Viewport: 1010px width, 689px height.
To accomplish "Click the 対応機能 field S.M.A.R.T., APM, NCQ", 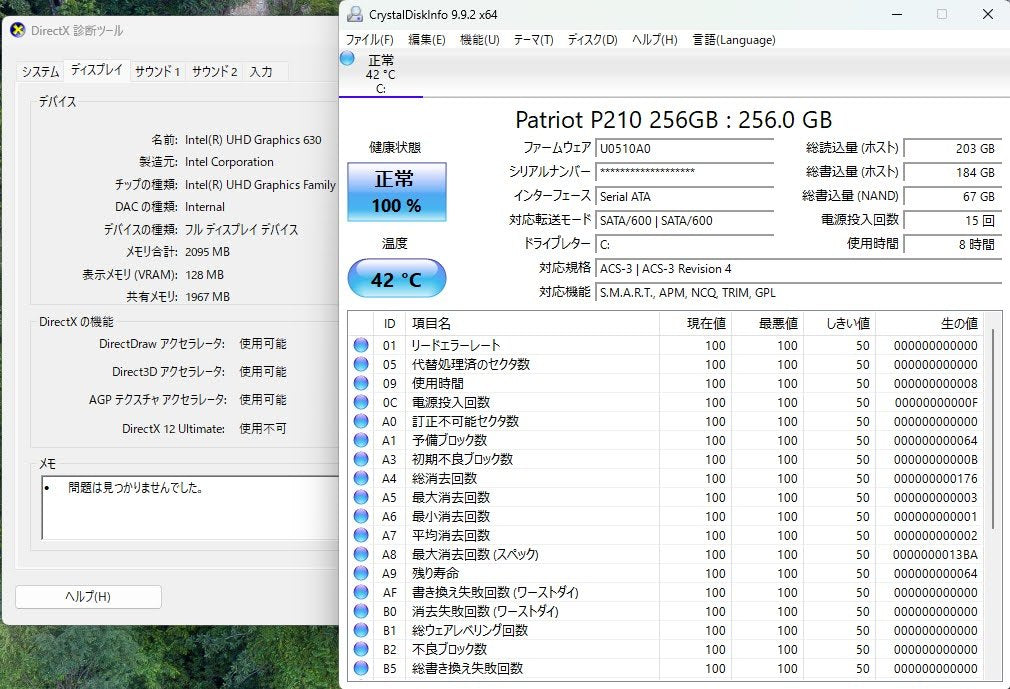I will [799, 293].
